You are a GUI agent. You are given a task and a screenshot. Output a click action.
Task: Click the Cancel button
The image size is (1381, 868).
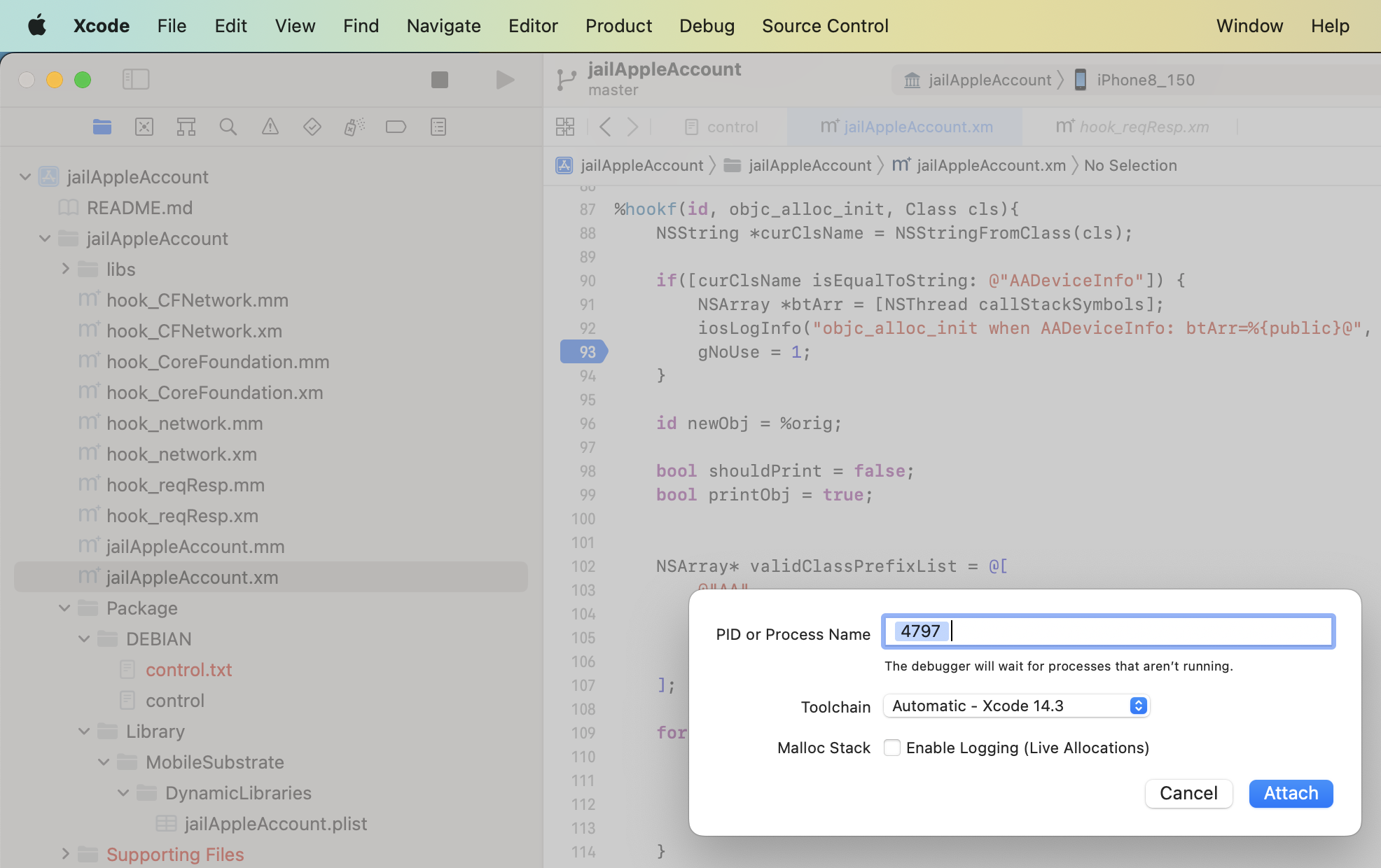(1188, 793)
